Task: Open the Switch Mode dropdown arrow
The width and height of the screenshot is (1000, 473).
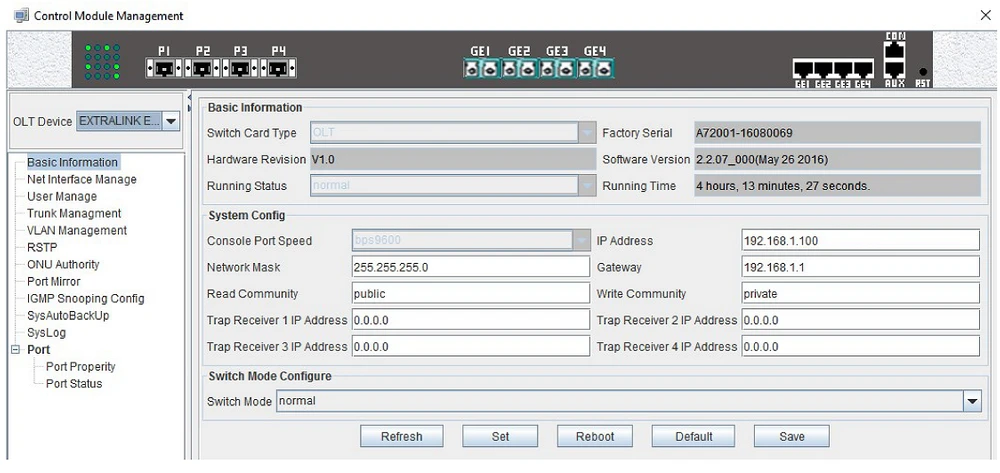Action: point(971,401)
